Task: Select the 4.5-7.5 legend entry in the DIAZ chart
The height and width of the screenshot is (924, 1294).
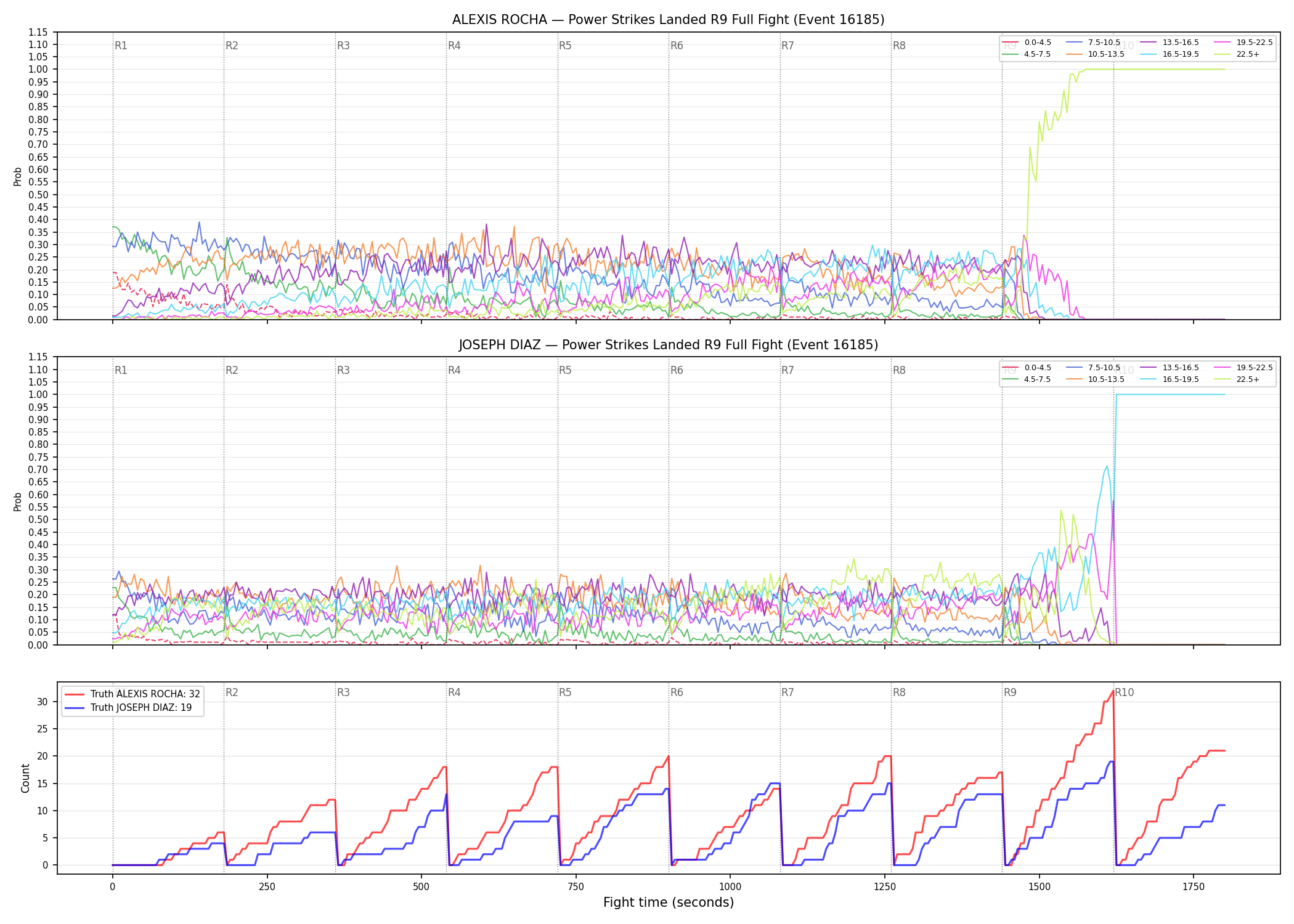Action: (1027, 379)
